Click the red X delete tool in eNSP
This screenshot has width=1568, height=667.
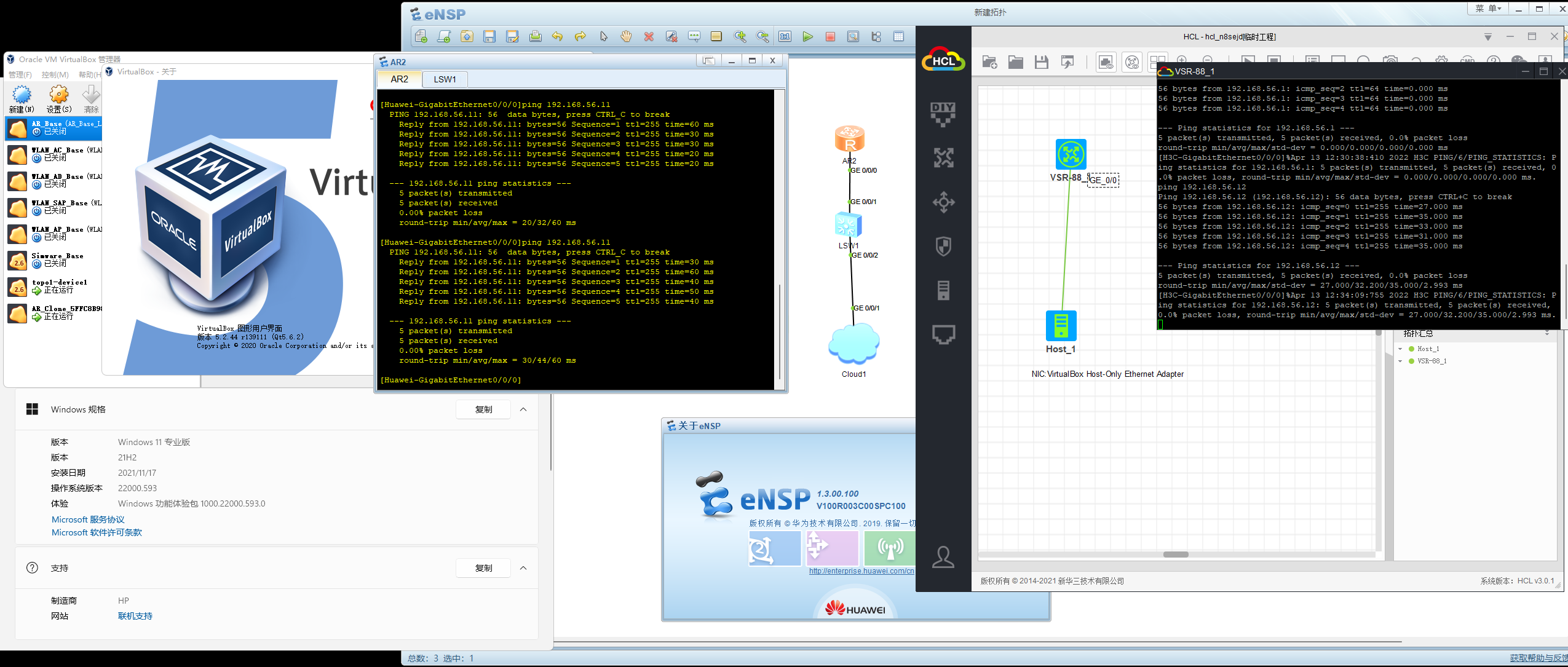point(649,37)
